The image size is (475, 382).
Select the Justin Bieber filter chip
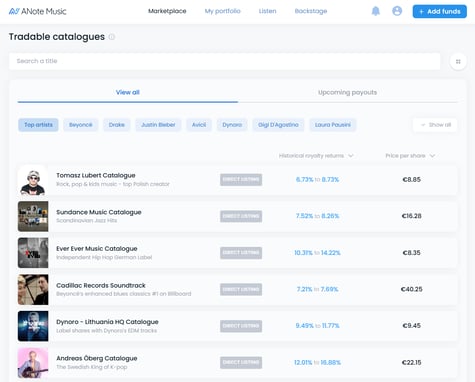pos(158,125)
